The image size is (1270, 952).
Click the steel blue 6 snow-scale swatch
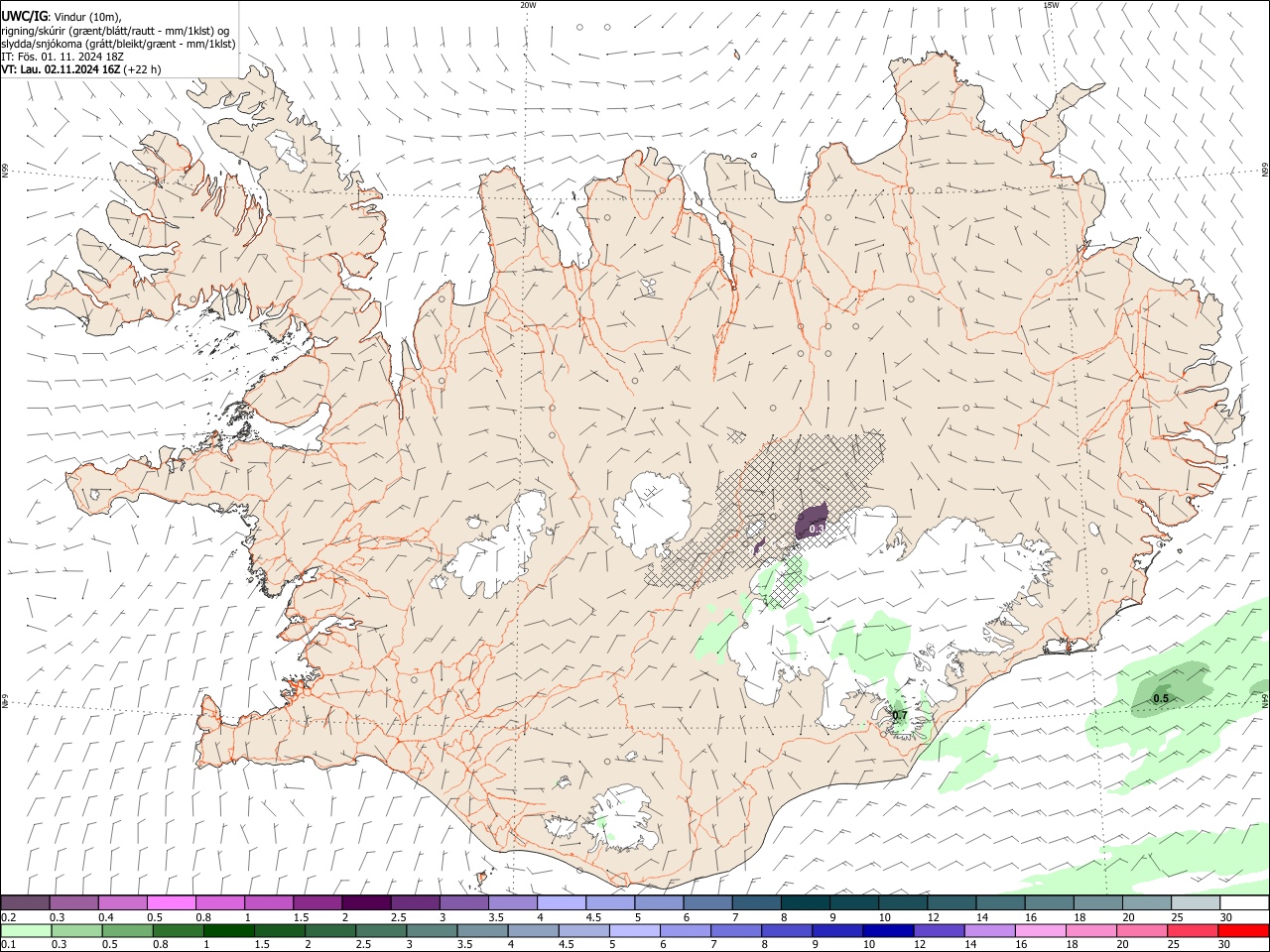coord(707,903)
